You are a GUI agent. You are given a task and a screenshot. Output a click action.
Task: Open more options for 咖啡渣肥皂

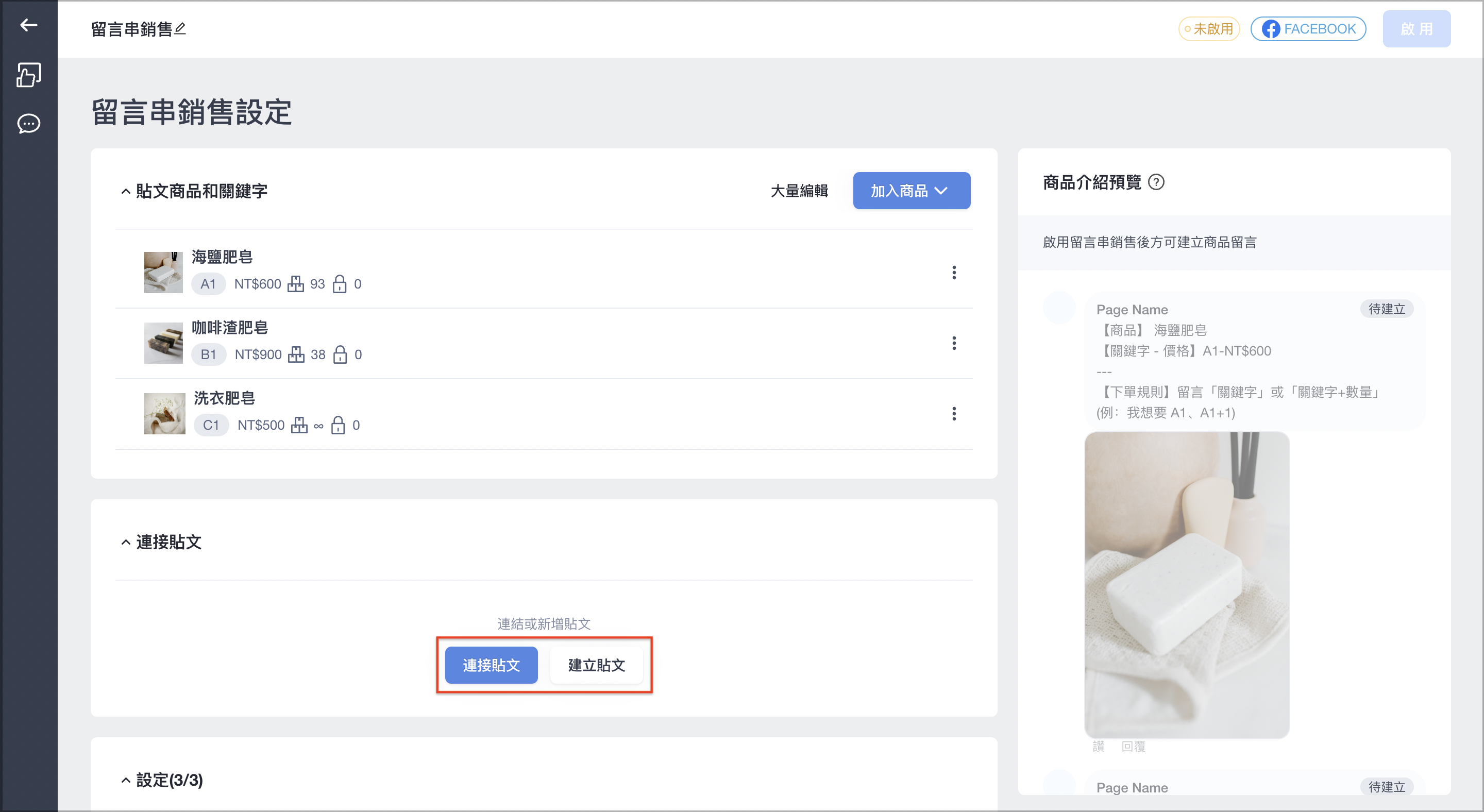click(954, 343)
